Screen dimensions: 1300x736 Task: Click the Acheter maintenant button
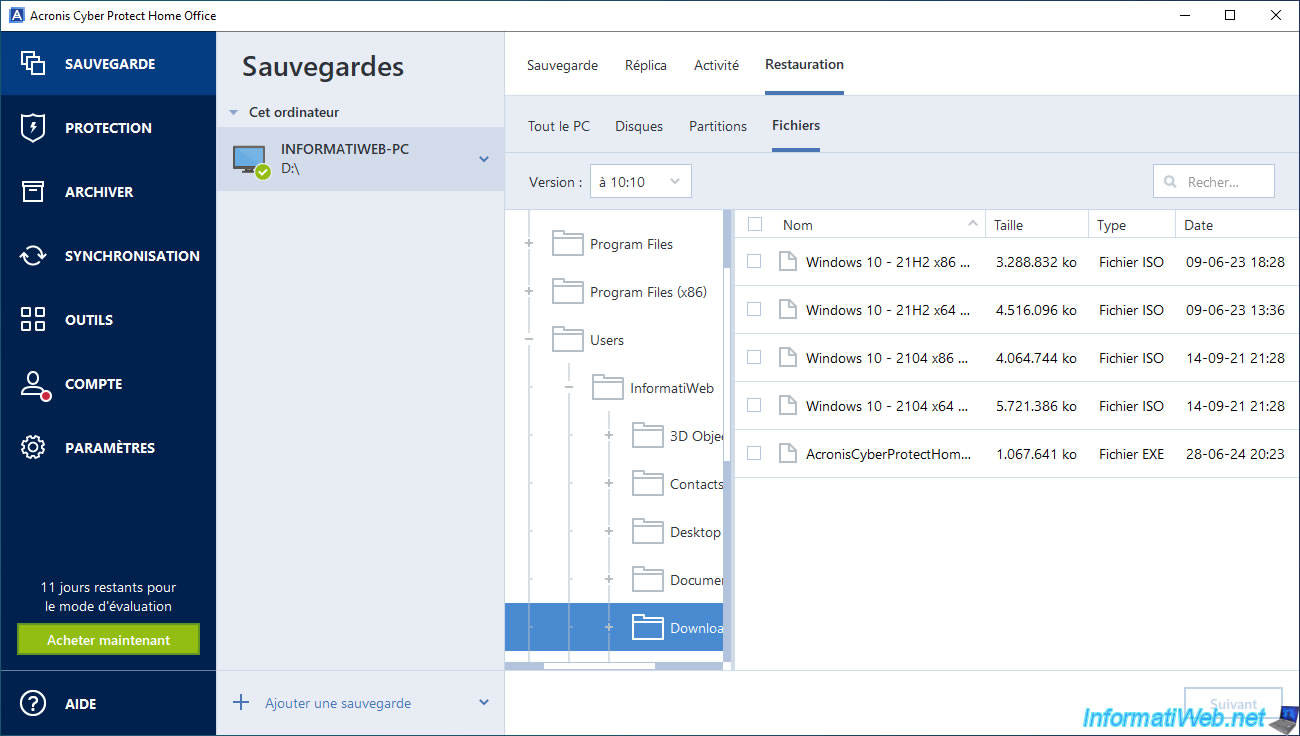[109, 640]
